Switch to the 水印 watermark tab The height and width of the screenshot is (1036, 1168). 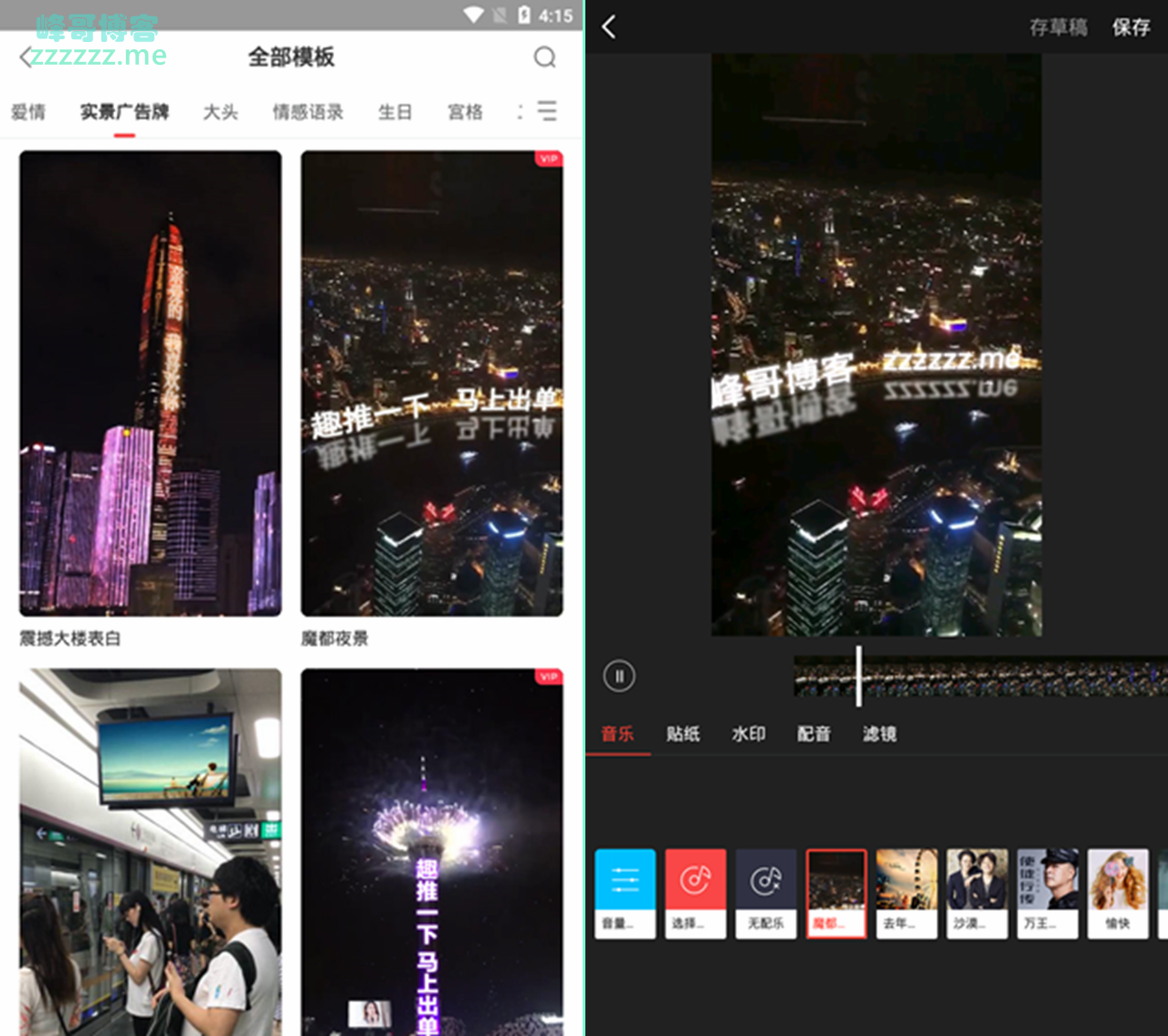(x=748, y=734)
